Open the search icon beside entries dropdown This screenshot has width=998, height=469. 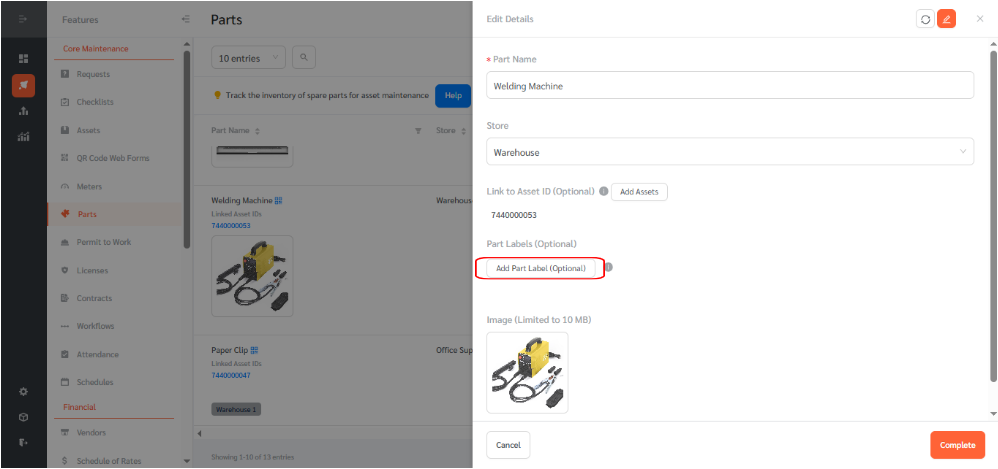click(304, 58)
